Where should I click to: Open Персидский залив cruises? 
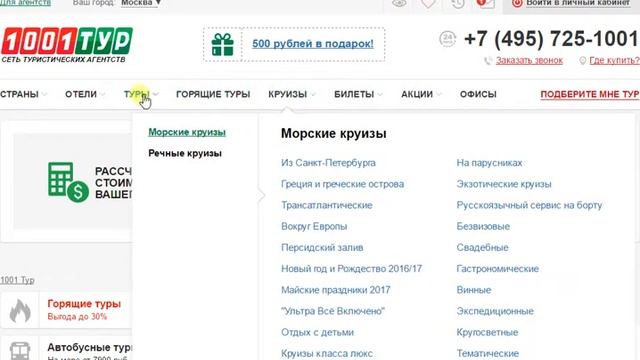[322, 248]
